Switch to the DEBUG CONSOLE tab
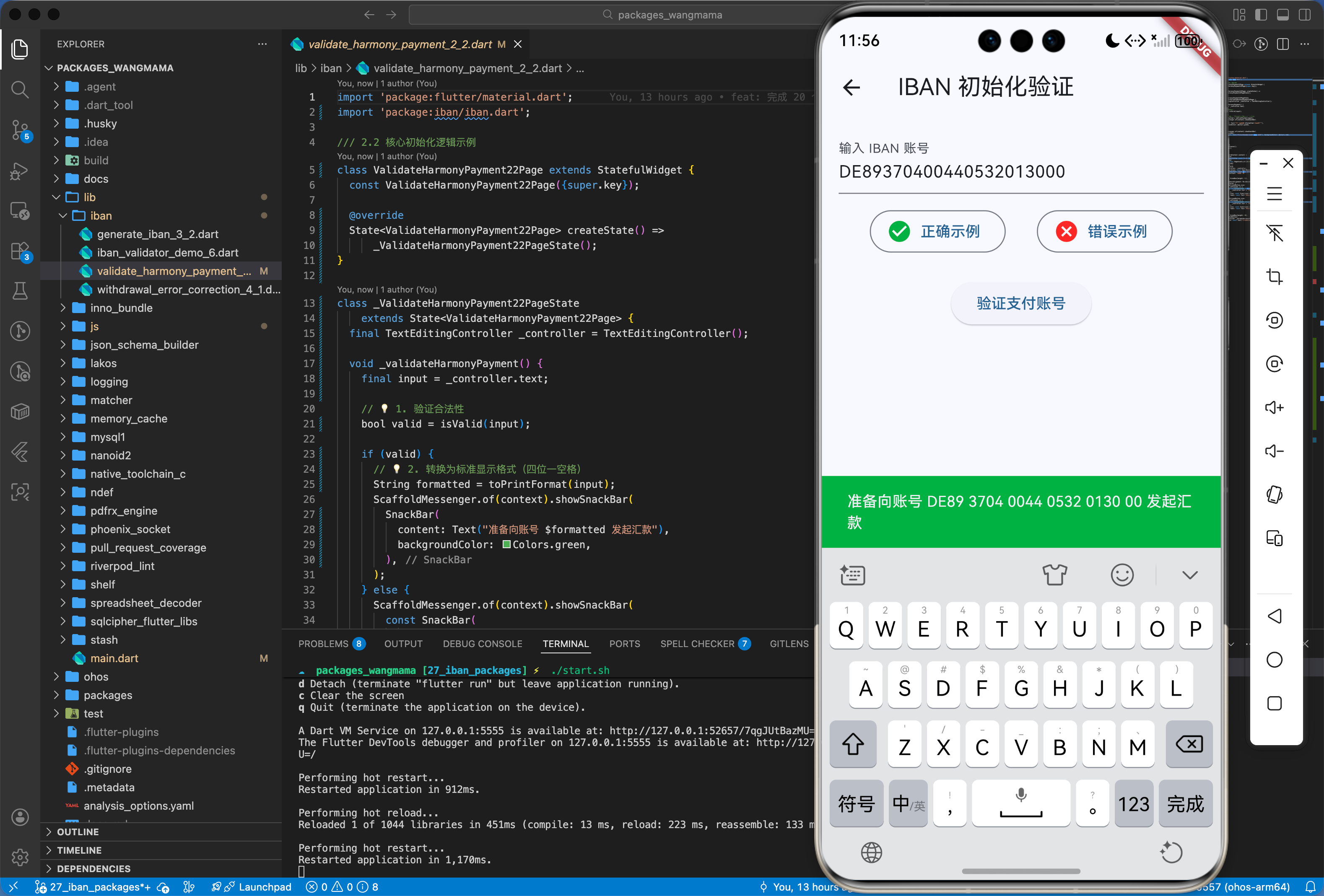Viewport: 1324px width, 896px height. pyautogui.click(x=482, y=644)
